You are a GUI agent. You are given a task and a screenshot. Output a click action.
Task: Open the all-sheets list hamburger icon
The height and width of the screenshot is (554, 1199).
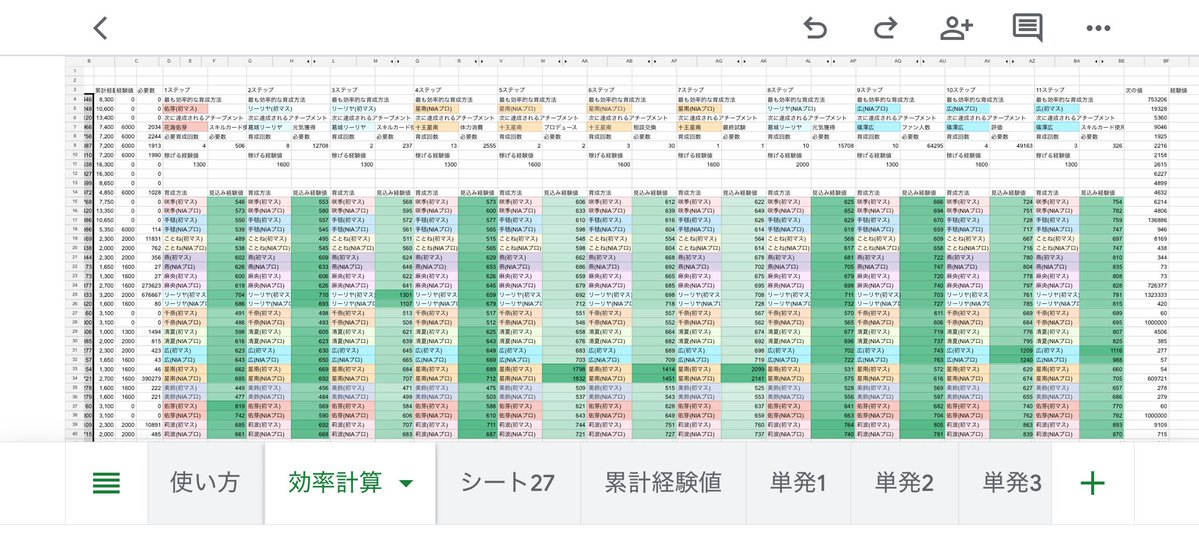click(106, 483)
